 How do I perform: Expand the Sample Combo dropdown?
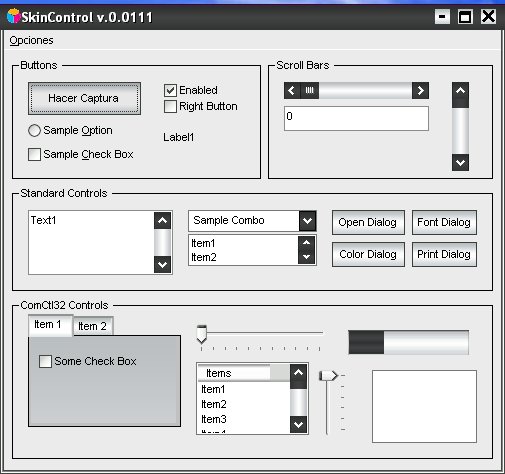click(307, 221)
